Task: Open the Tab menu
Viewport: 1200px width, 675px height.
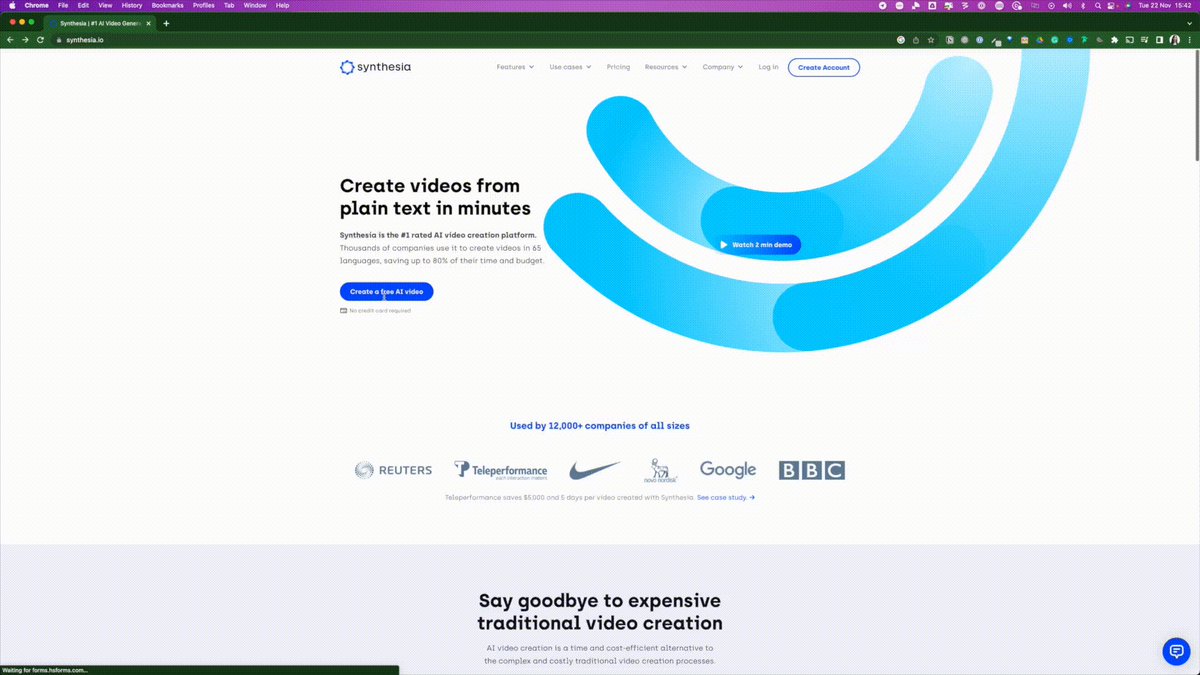Action: click(x=229, y=5)
